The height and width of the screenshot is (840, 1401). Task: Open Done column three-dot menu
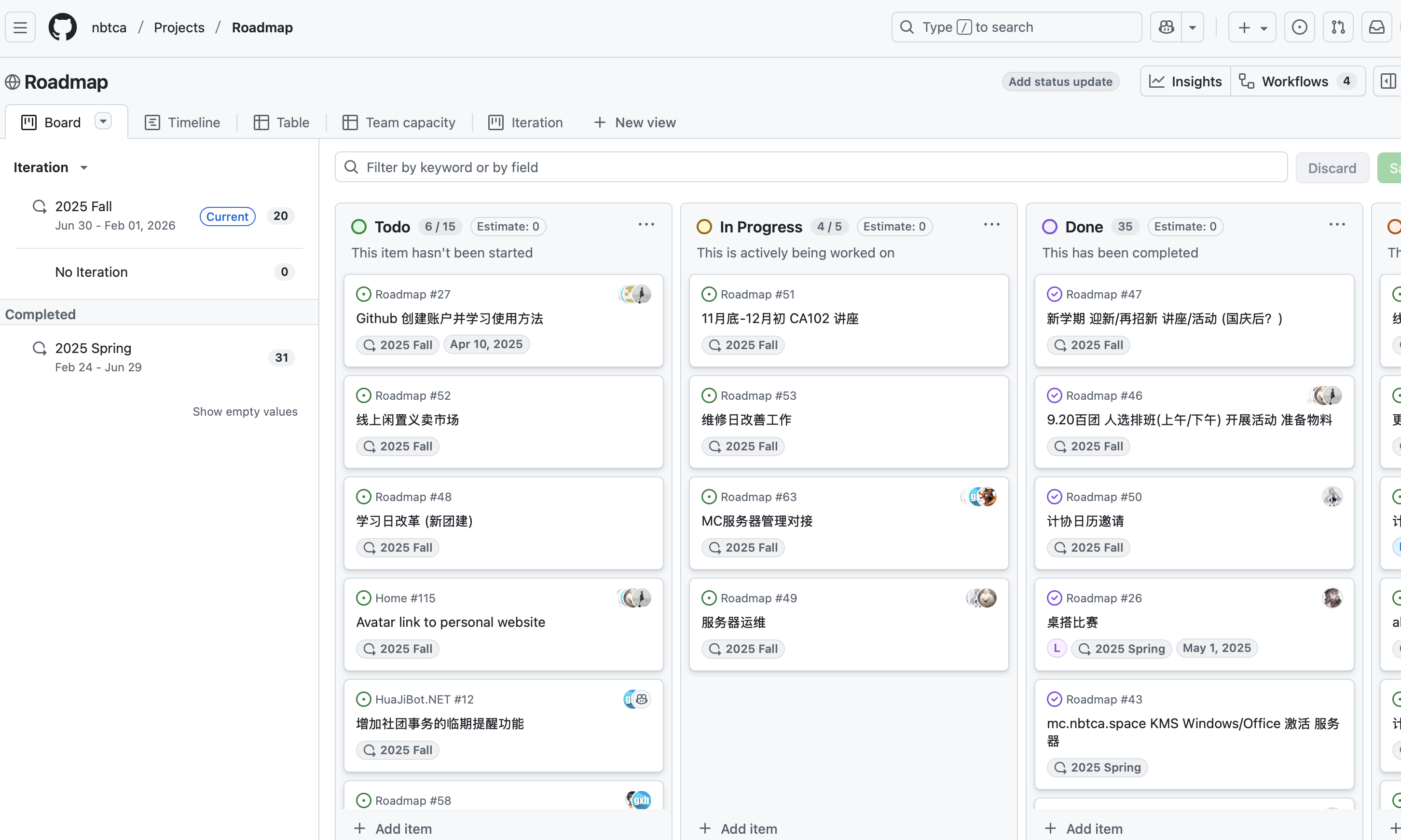coord(1337,225)
